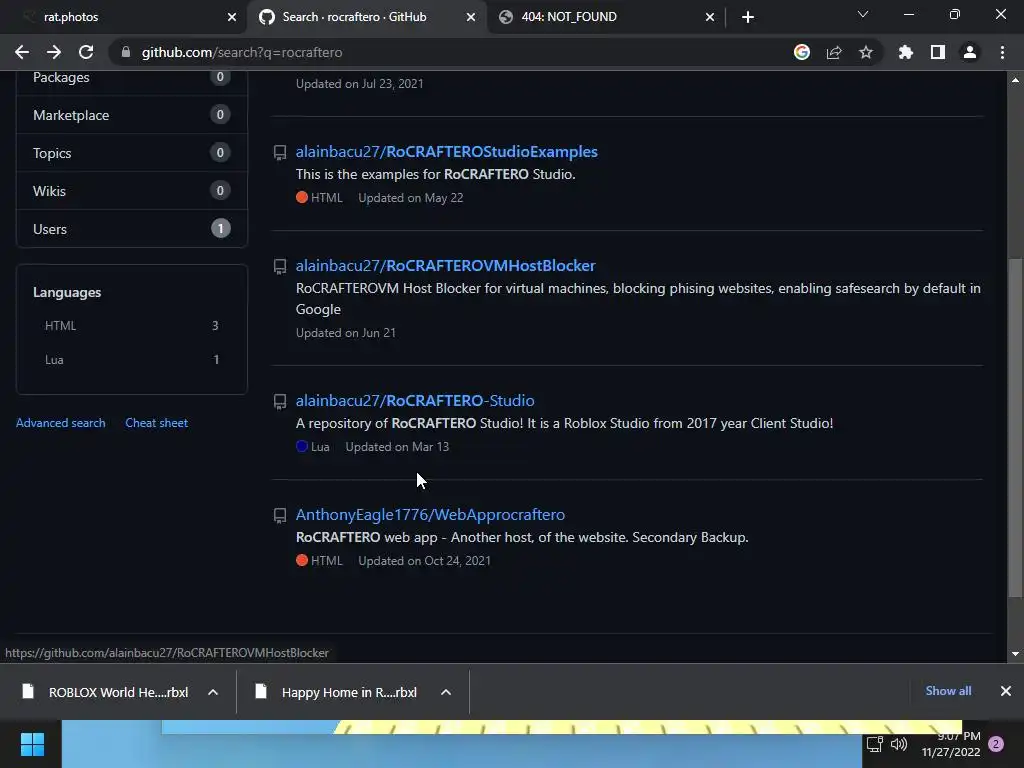Show all downloads
The width and height of the screenshot is (1024, 768).
point(948,691)
